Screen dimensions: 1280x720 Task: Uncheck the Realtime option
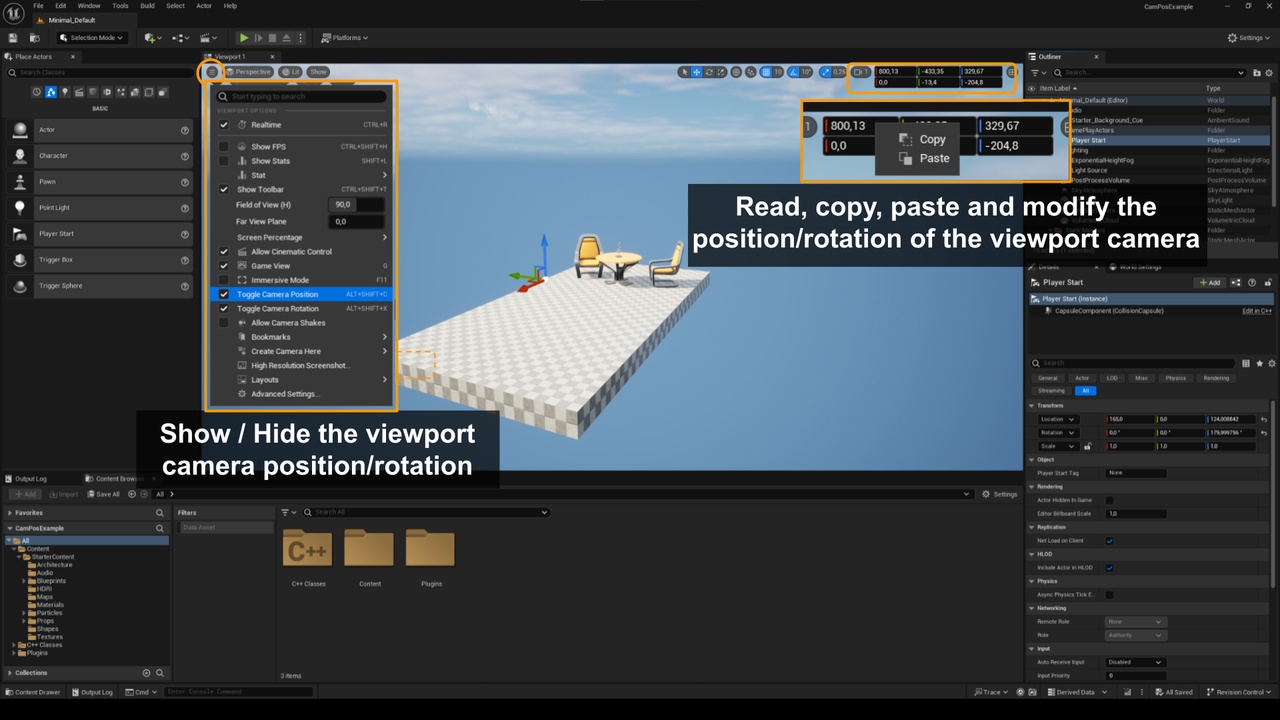coord(224,125)
